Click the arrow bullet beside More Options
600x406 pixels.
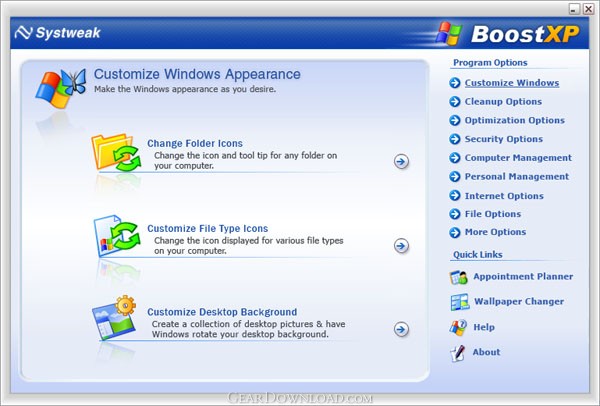455,232
